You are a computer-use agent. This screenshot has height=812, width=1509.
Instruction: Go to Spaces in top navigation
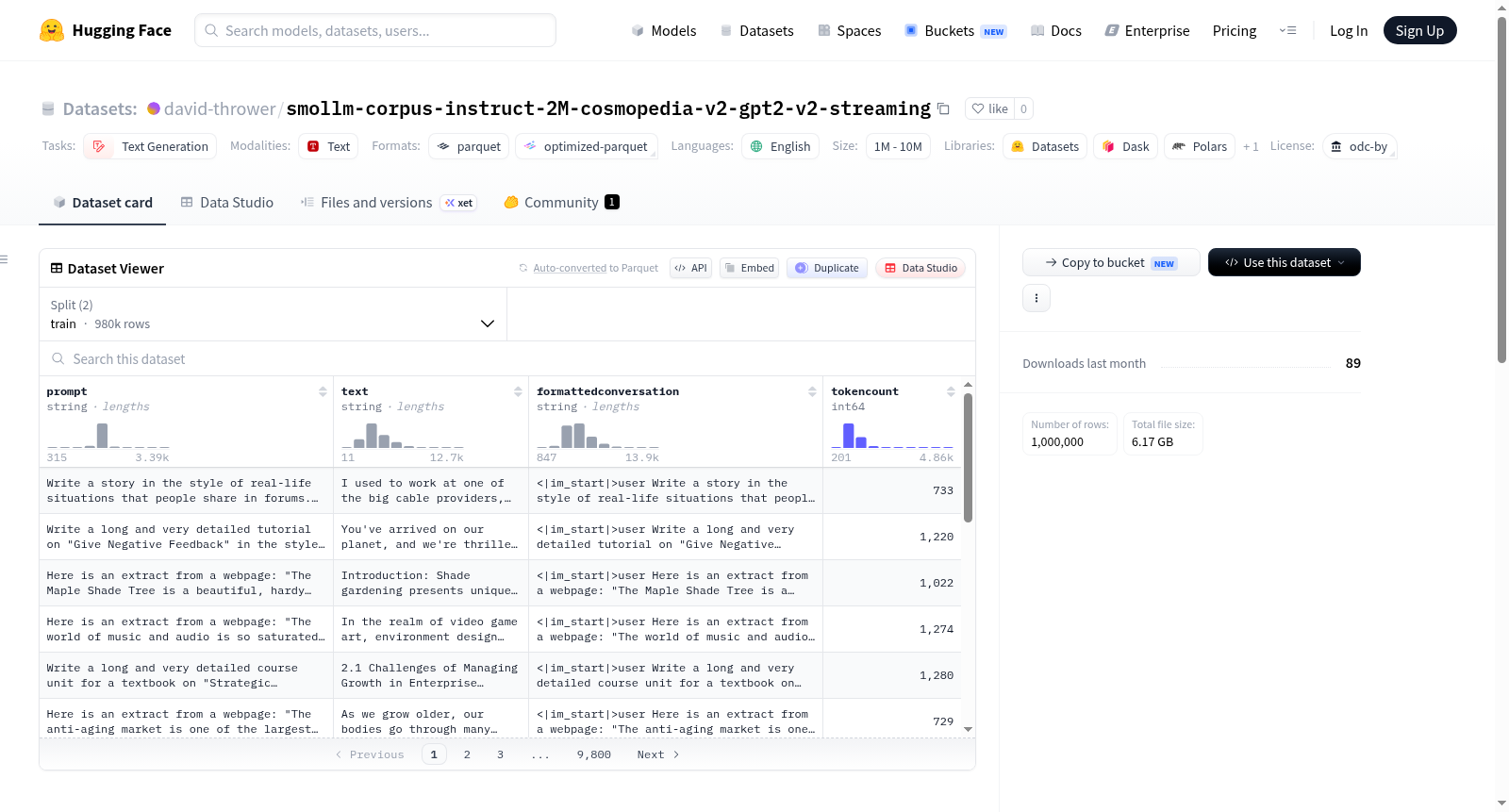point(850,30)
